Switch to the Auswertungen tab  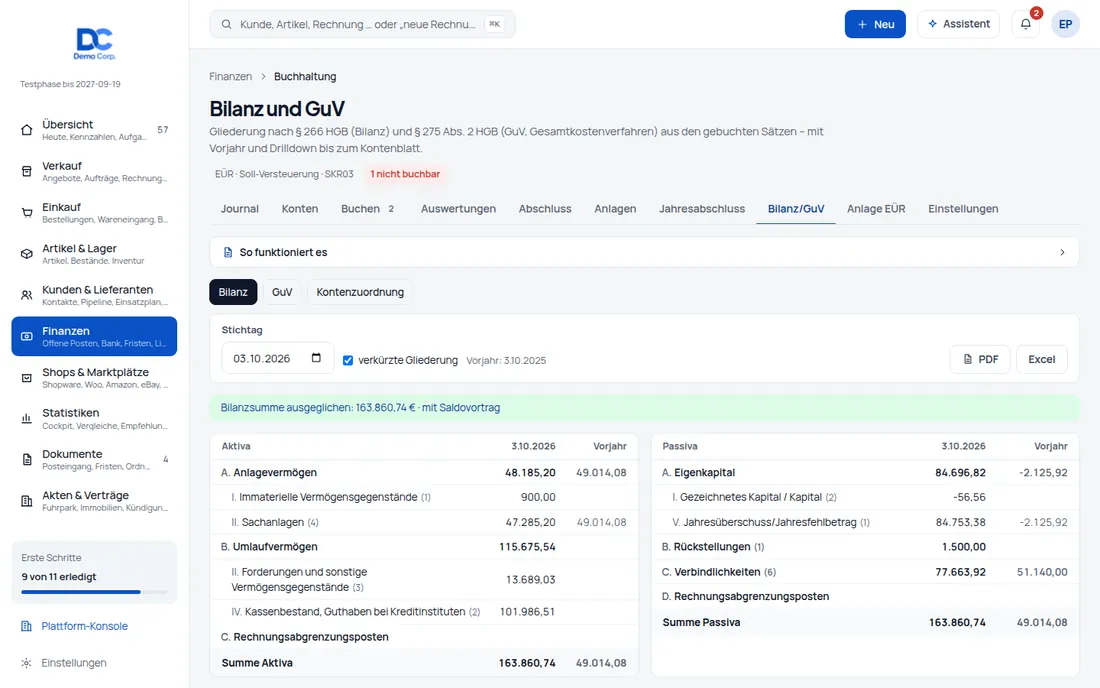click(458, 209)
